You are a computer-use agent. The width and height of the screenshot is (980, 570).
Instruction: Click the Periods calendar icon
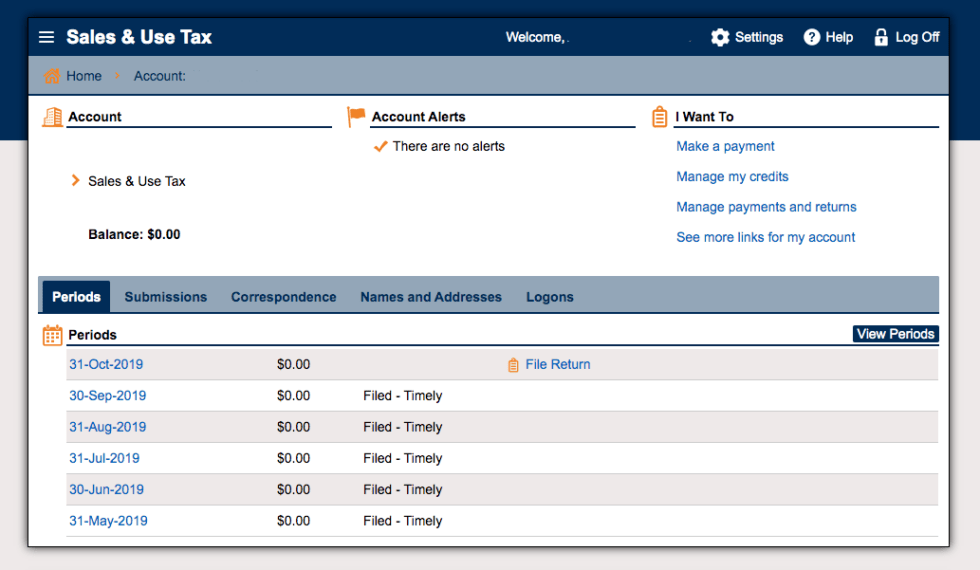(x=52, y=335)
